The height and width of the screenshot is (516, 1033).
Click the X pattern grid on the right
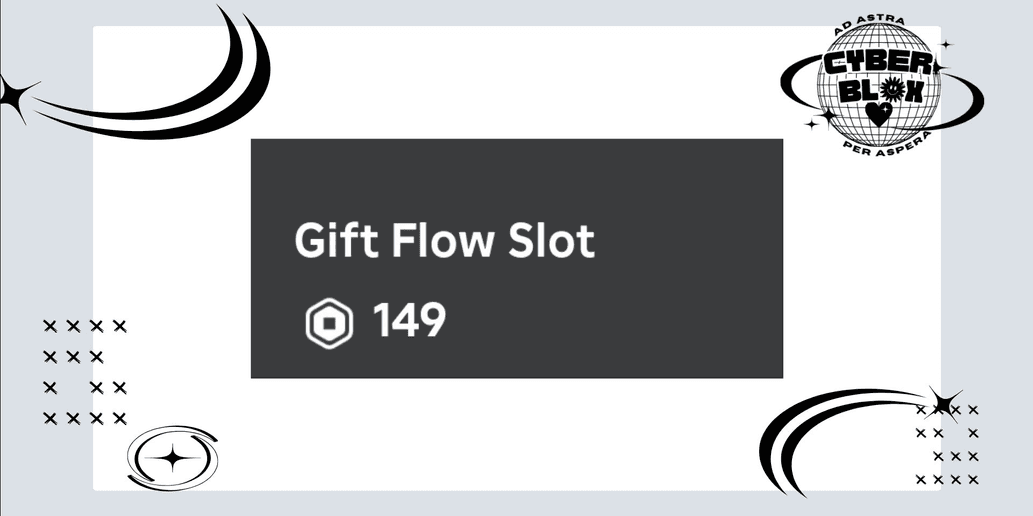(x=947, y=445)
